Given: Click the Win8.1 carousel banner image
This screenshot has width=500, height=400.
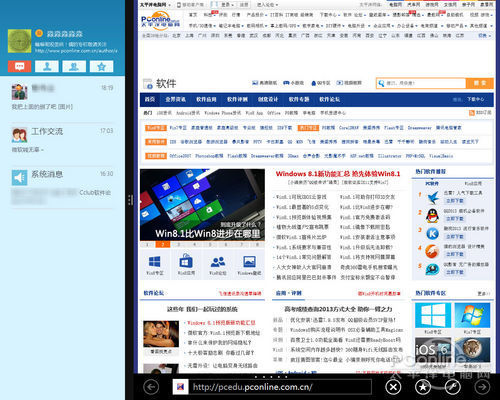Looking at the screenshot, I should click(x=202, y=205).
